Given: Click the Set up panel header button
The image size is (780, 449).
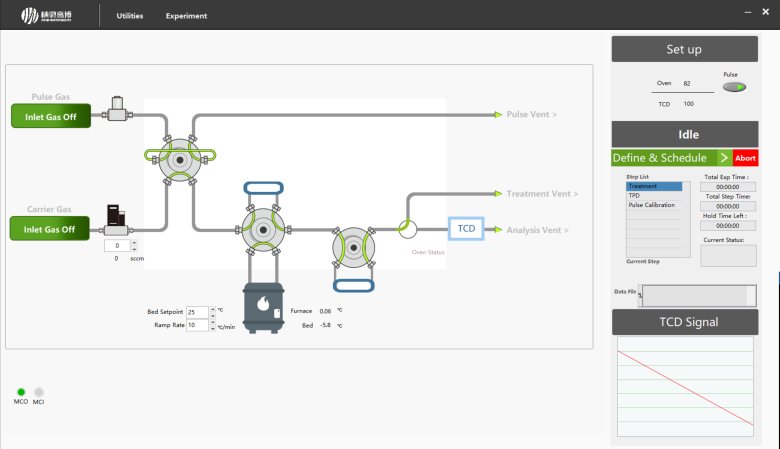Looking at the screenshot, I should (x=684, y=49).
